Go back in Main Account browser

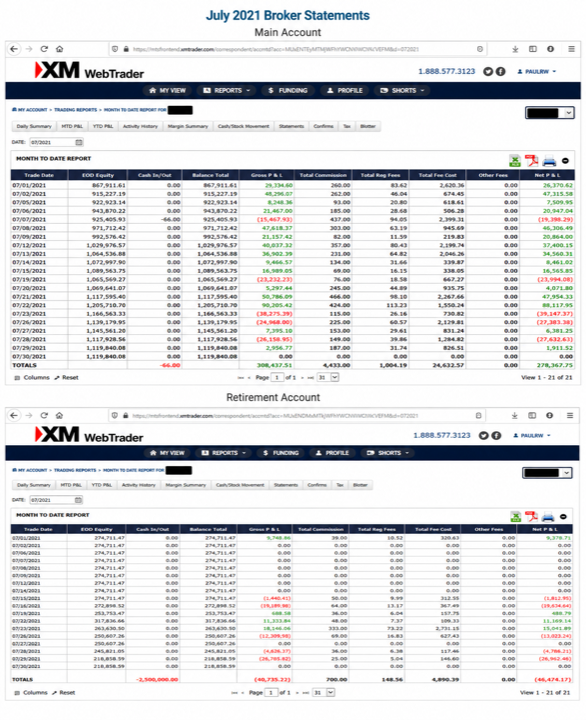pyautogui.click(x=14, y=49)
